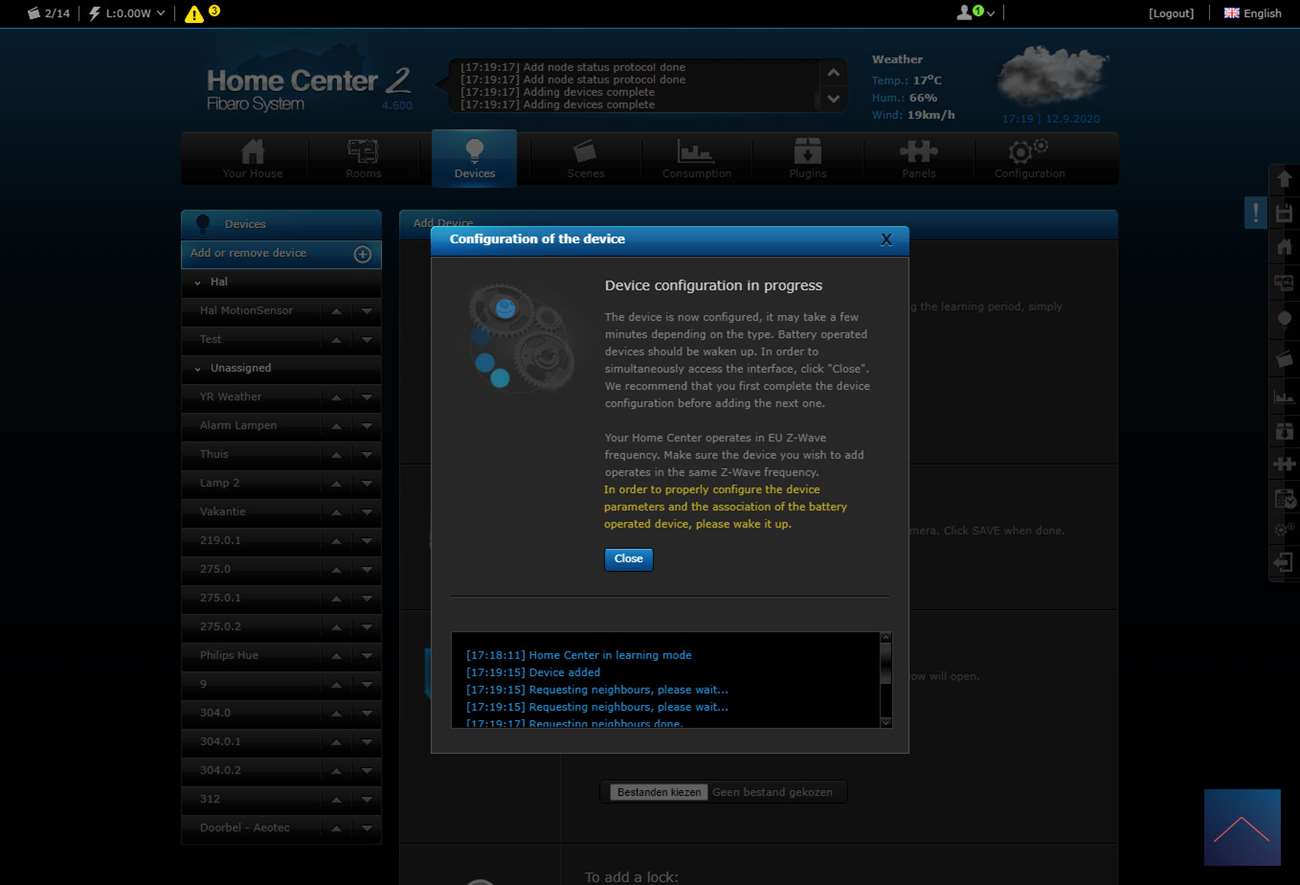Screen dimensions: 1300x885
Task: Click the warning triangle alert icon
Action: pos(194,14)
